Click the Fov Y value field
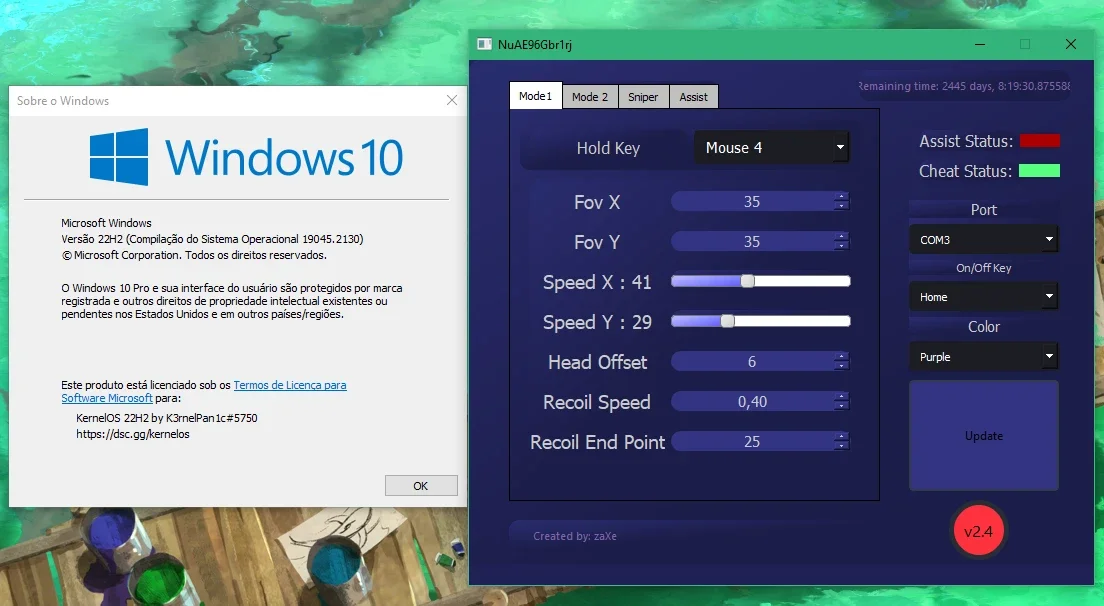Image resolution: width=1104 pixels, height=606 pixels. (752, 242)
